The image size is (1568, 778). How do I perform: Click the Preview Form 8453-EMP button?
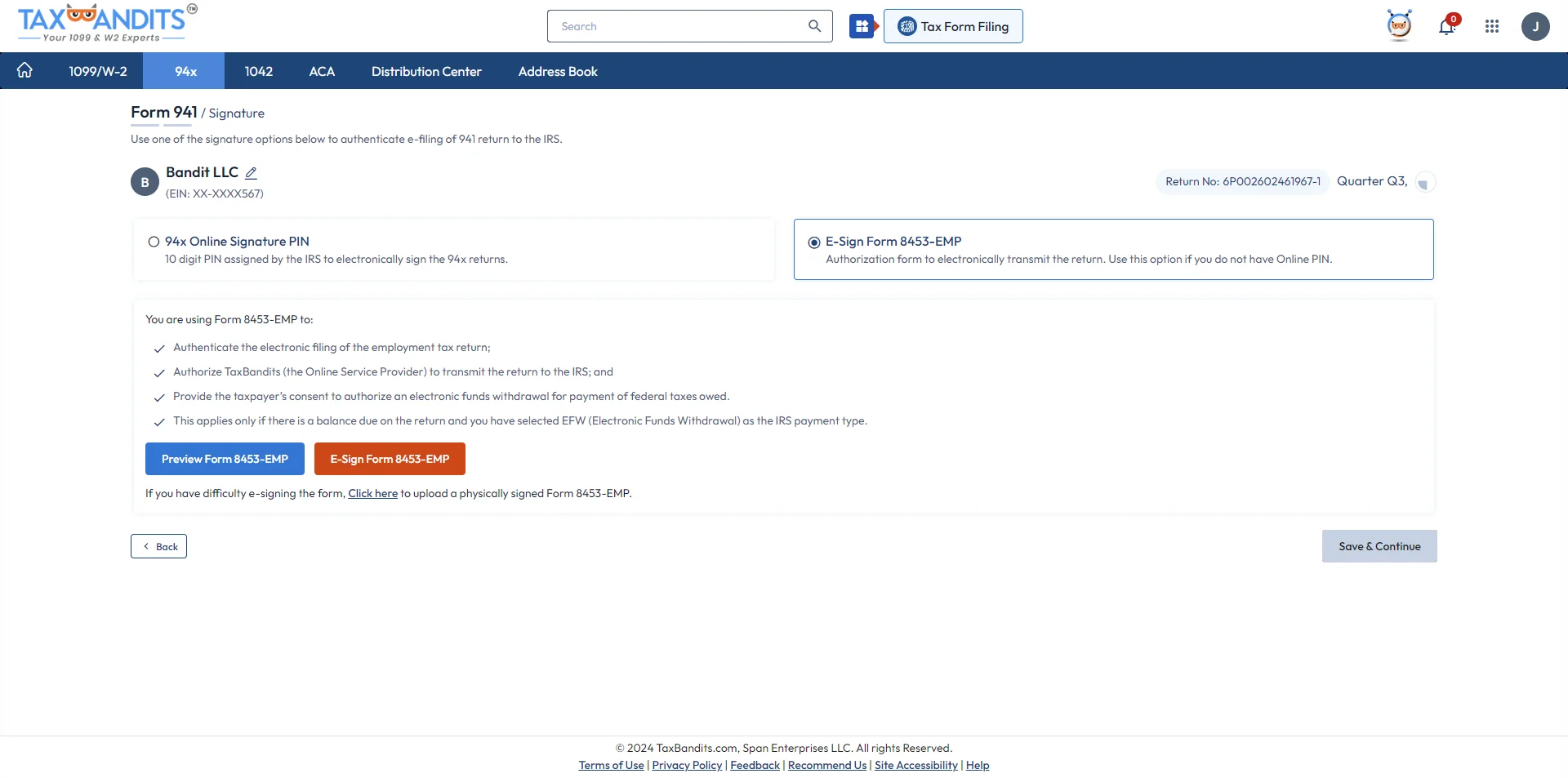pyautogui.click(x=225, y=458)
